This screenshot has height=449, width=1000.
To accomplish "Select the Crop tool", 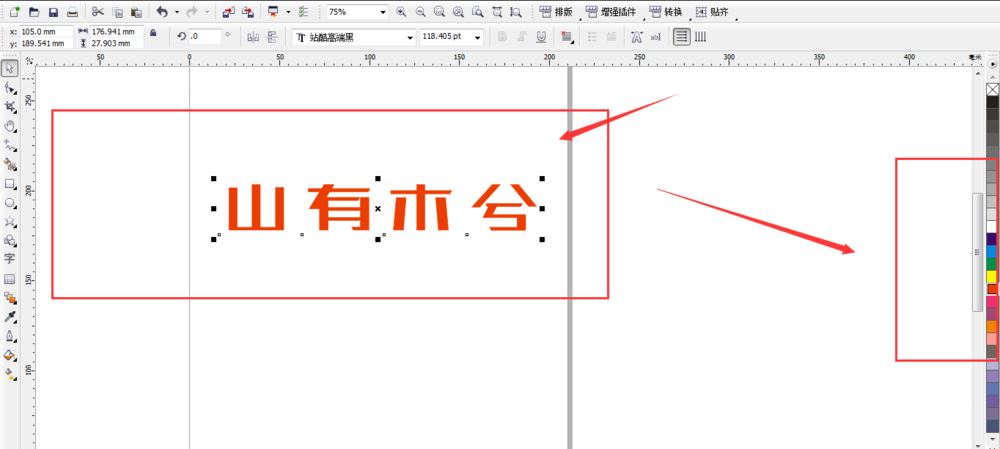I will pyautogui.click(x=10, y=107).
